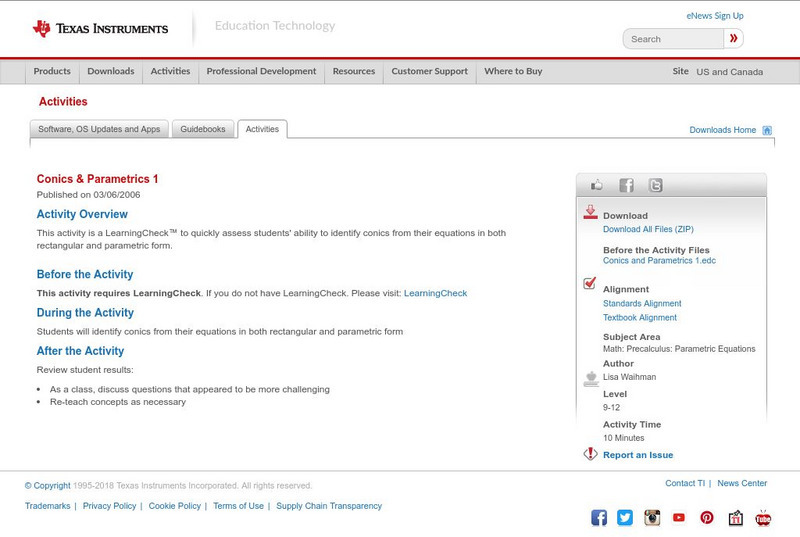Open the footer Facebook icon
The width and height of the screenshot is (800, 537).
pos(599,518)
